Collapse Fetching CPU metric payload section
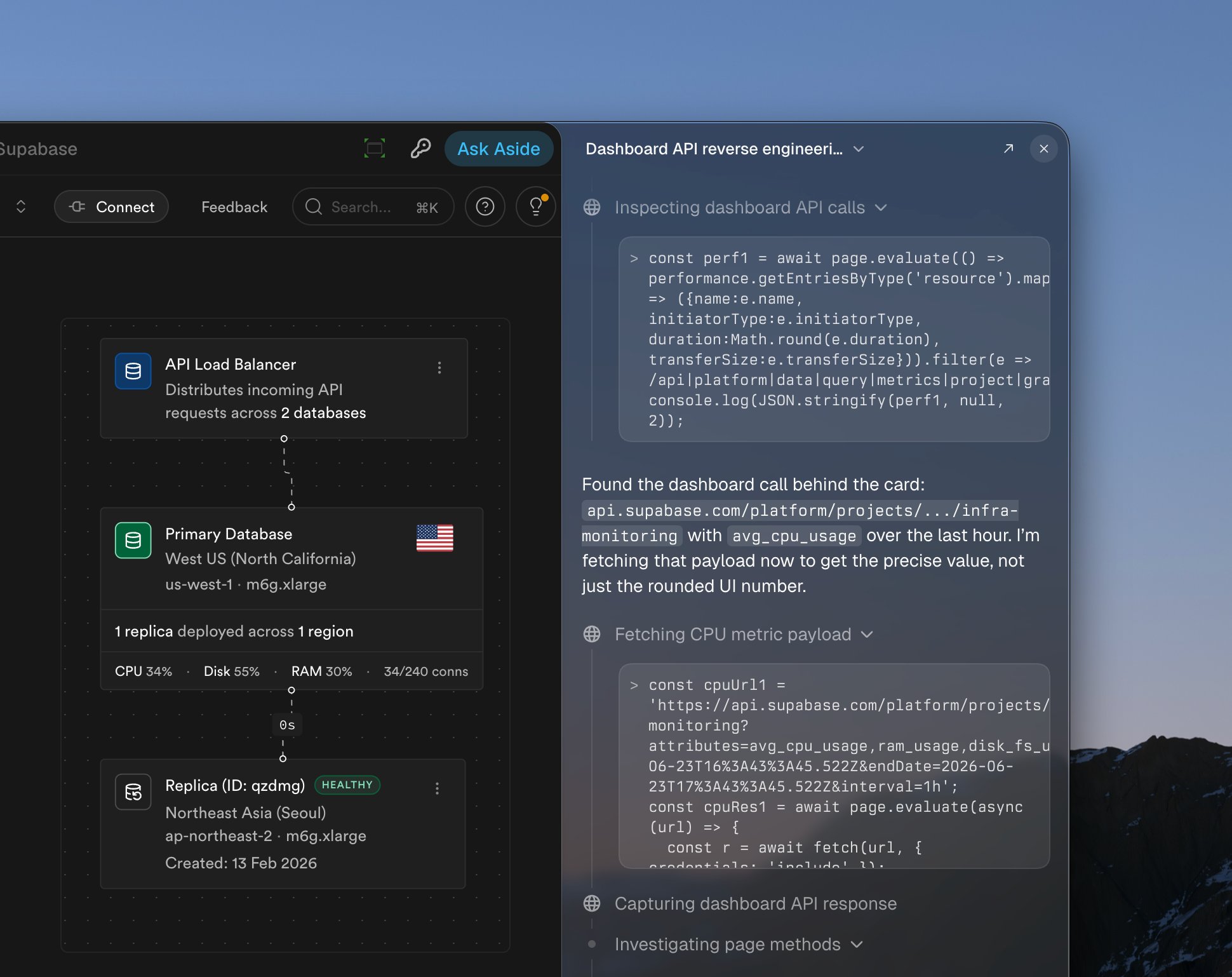This screenshot has height=977, width=1232. pyautogui.click(x=867, y=635)
